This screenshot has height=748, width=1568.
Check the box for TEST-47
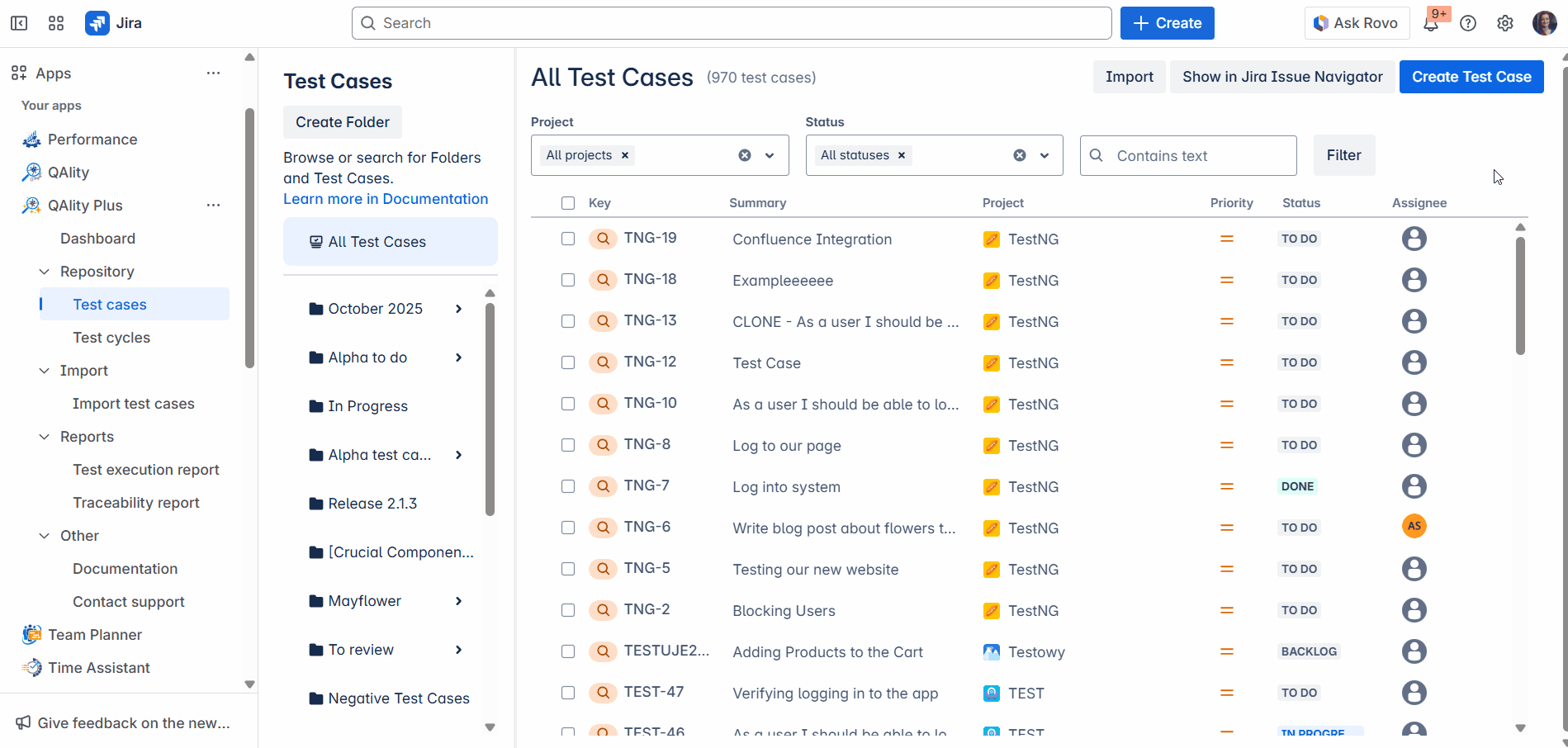(x=568, y=693)
